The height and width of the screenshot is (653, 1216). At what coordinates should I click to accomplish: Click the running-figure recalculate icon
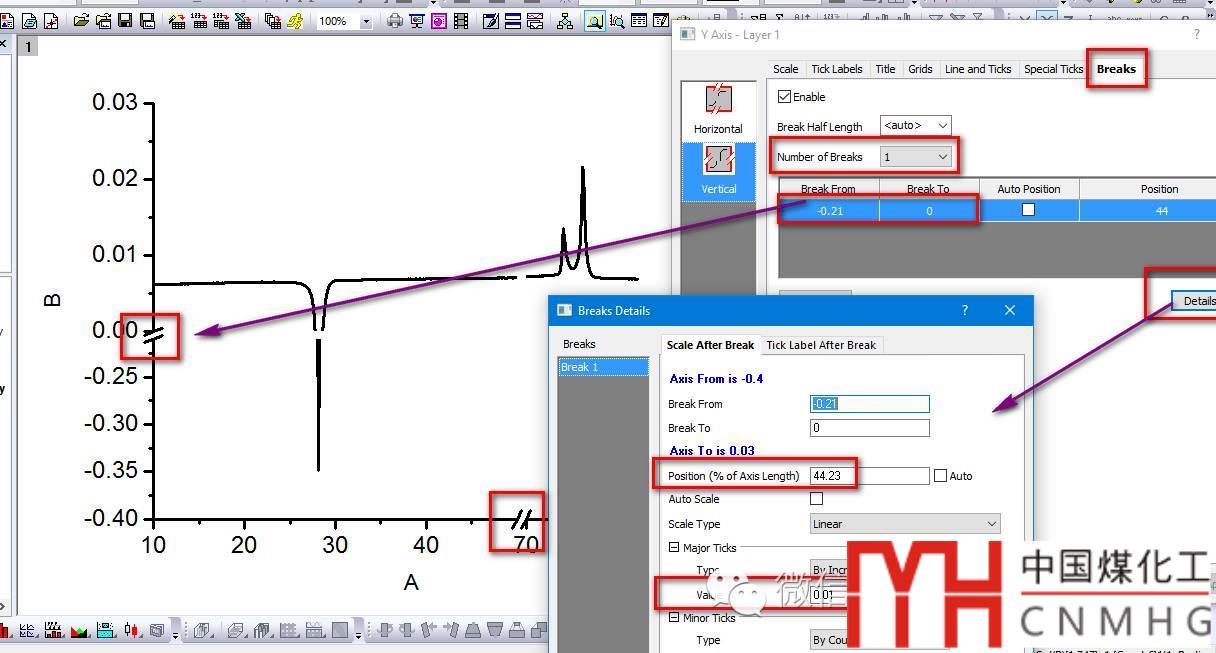tap(295, 21)
